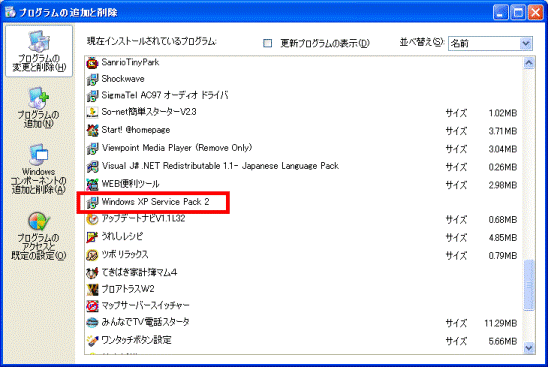Open プログラムの変更と削除 sidebar section

tap(39, 51)
